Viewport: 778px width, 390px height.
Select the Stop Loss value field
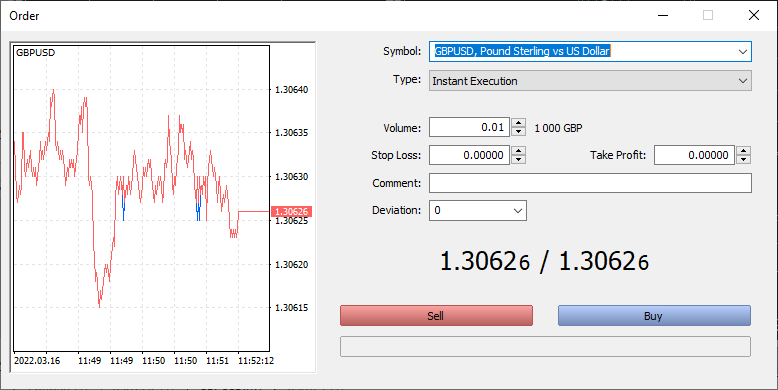click(x=469, y=155)
